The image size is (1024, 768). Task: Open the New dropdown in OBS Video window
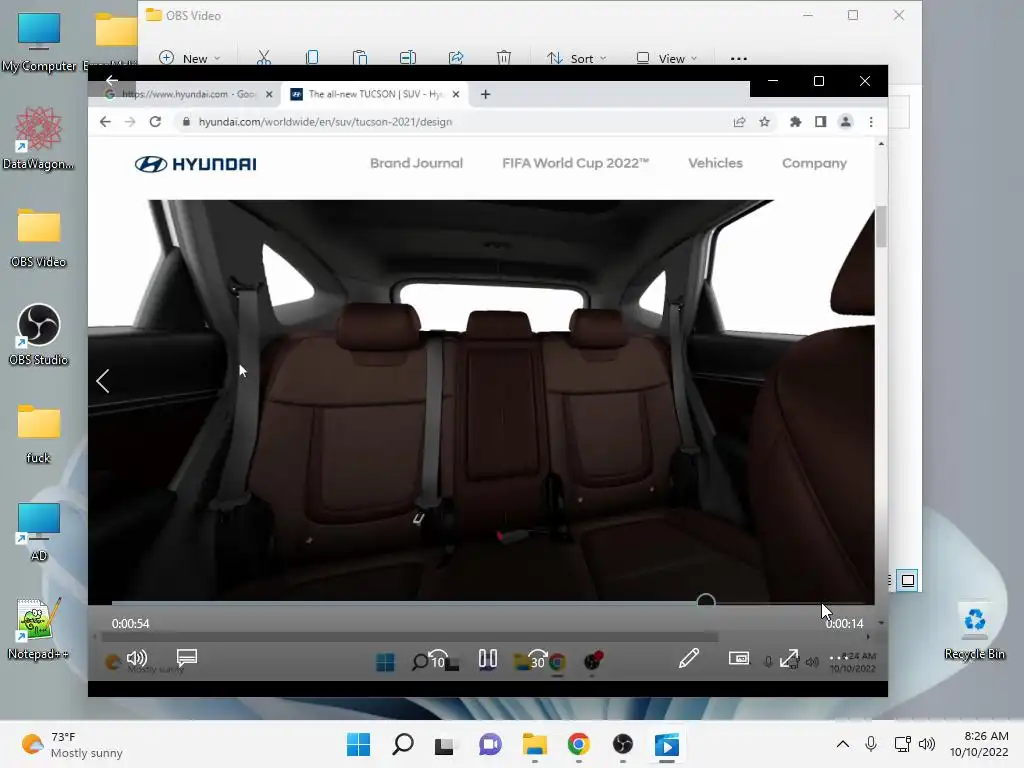189,58
